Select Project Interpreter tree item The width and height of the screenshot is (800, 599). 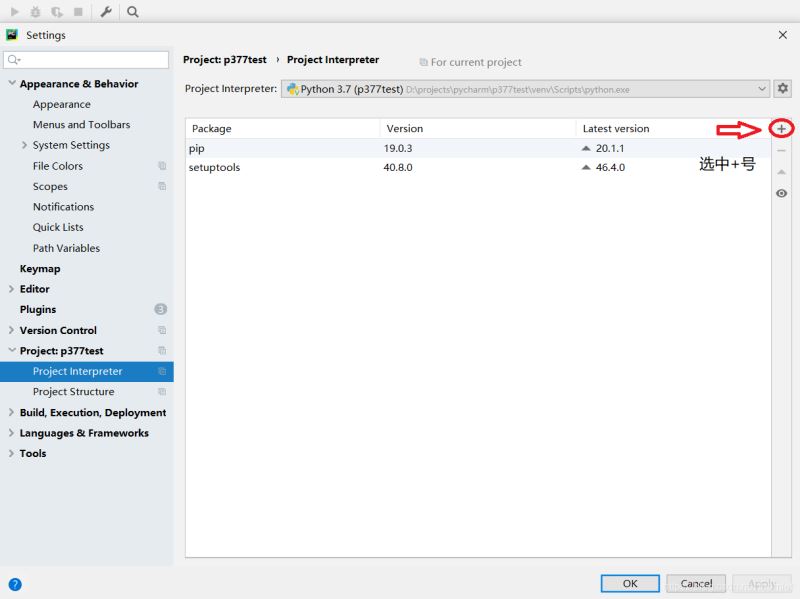[87, 371]
